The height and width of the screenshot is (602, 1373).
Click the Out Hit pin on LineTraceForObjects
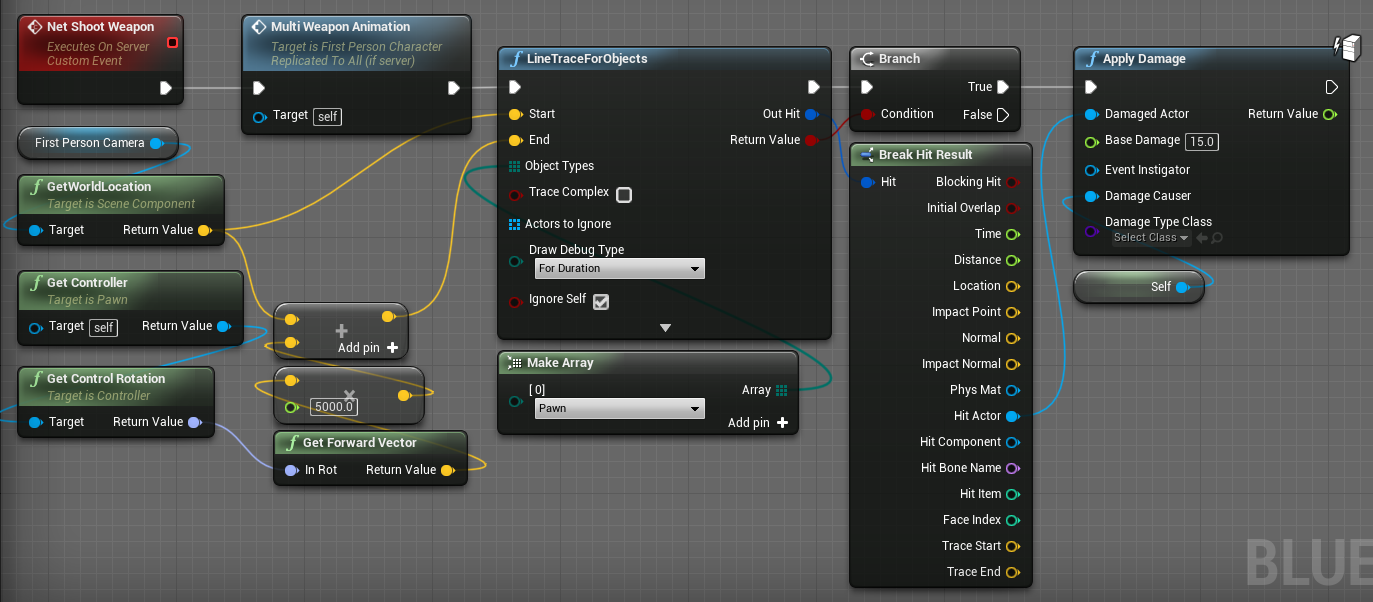810,113
